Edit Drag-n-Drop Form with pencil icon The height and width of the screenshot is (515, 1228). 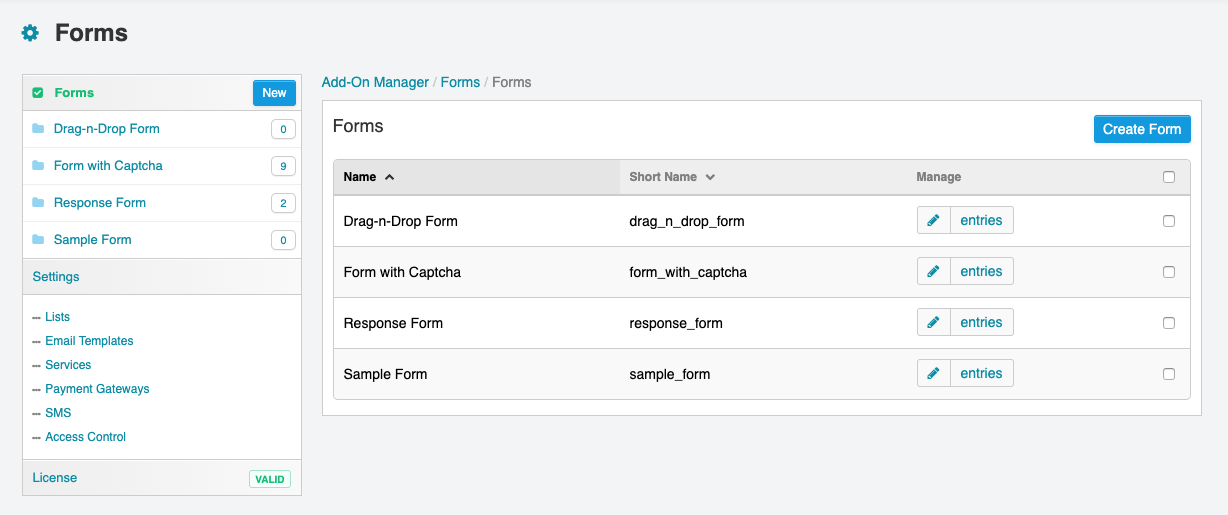(x=933, y=220)
